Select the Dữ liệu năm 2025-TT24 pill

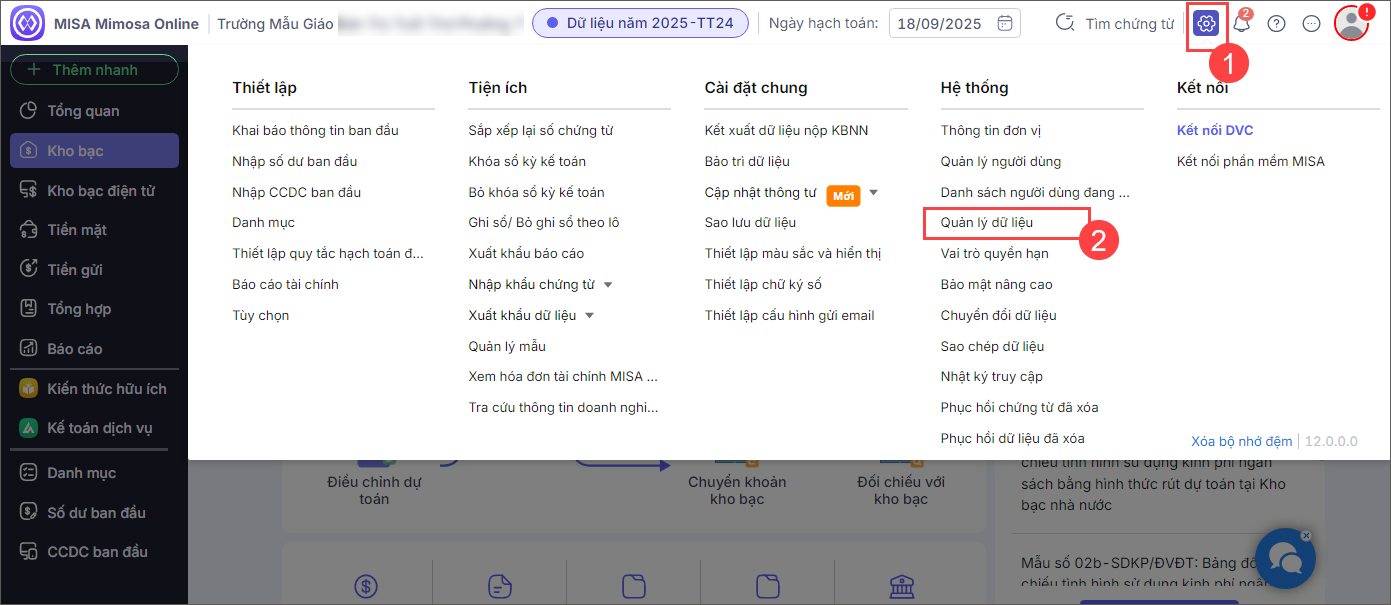coord(640,24)
